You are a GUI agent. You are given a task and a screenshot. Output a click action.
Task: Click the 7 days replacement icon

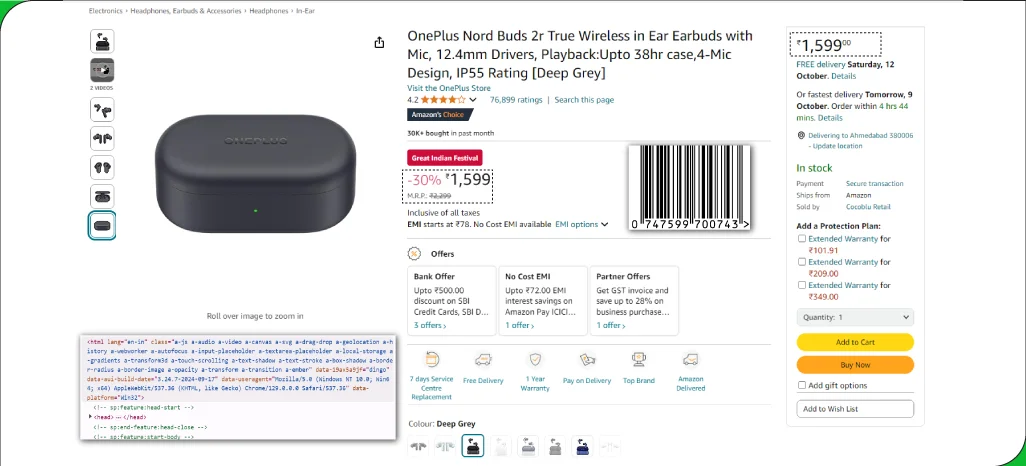432,360
